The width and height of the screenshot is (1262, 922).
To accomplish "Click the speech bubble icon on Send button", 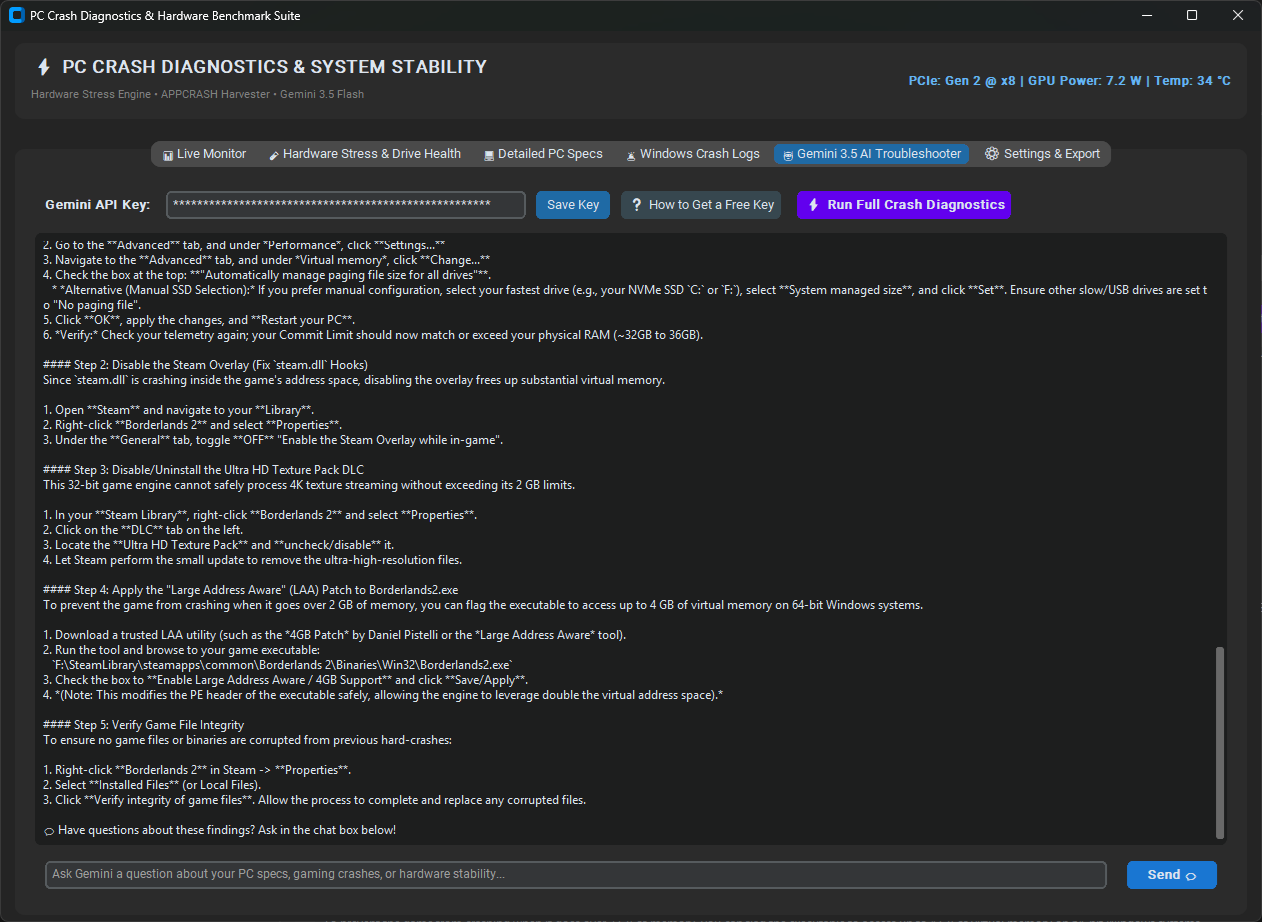I will pyautogui.click(x=1191, y=875).
